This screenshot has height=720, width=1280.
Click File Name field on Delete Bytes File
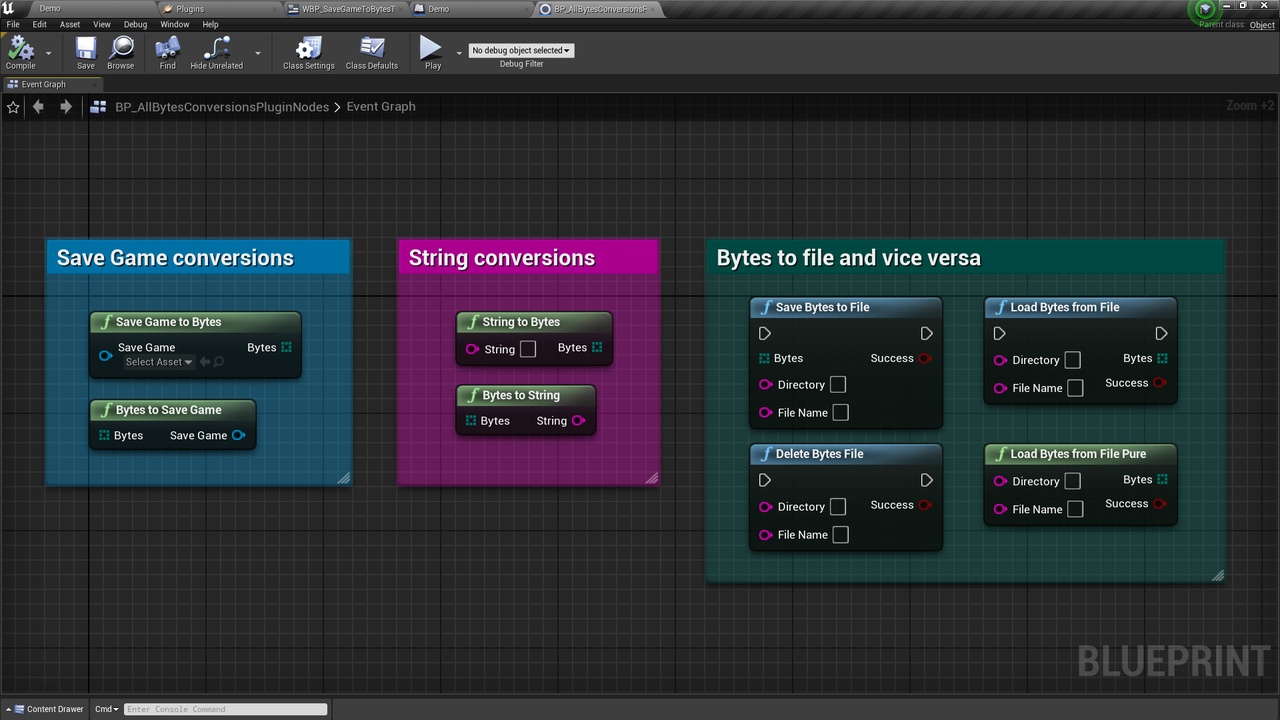[x=841, y=535]
